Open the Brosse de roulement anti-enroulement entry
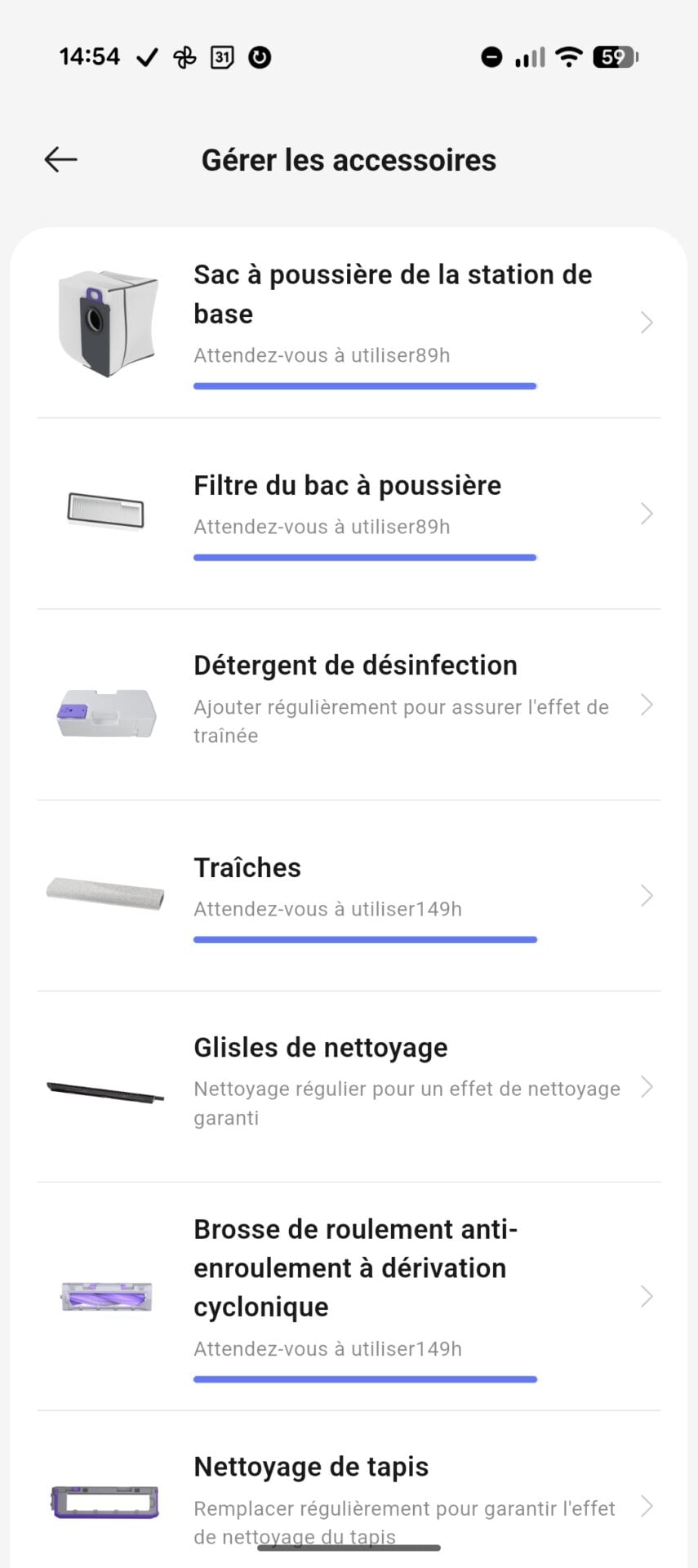698x1568 pixels. (x=355, y=1267)
